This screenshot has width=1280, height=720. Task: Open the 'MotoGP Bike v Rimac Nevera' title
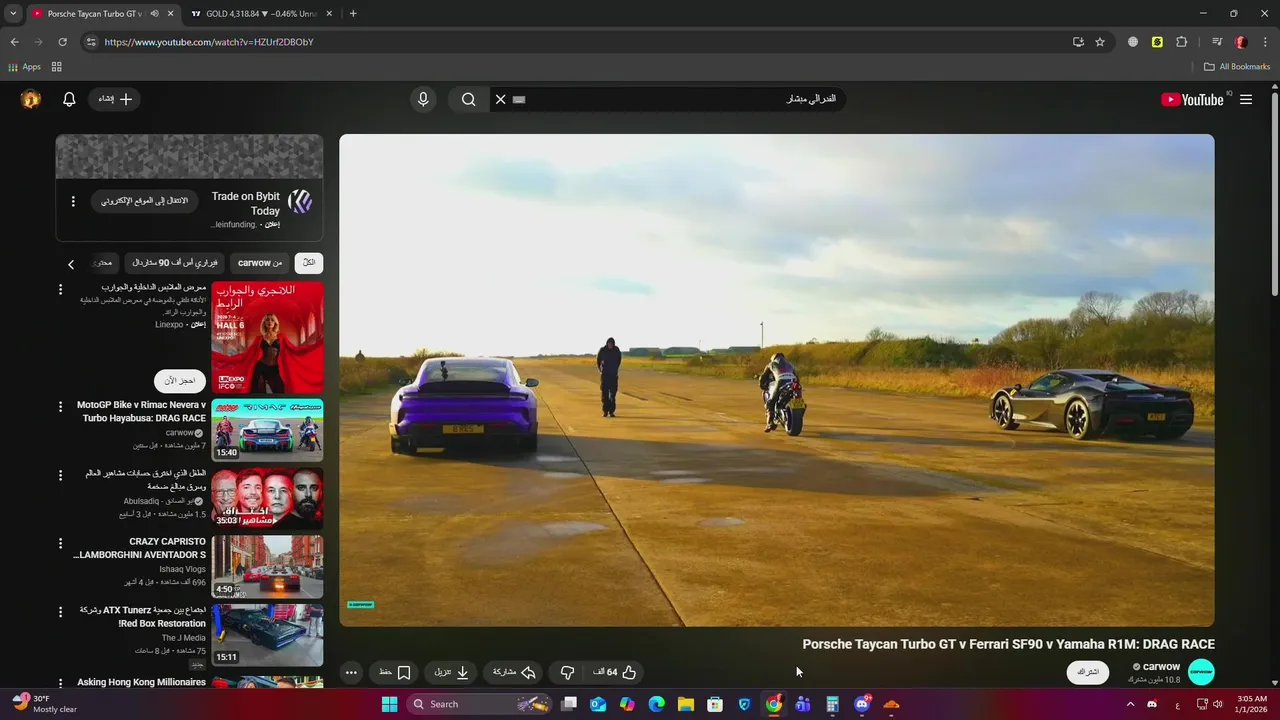click(141, 411)
